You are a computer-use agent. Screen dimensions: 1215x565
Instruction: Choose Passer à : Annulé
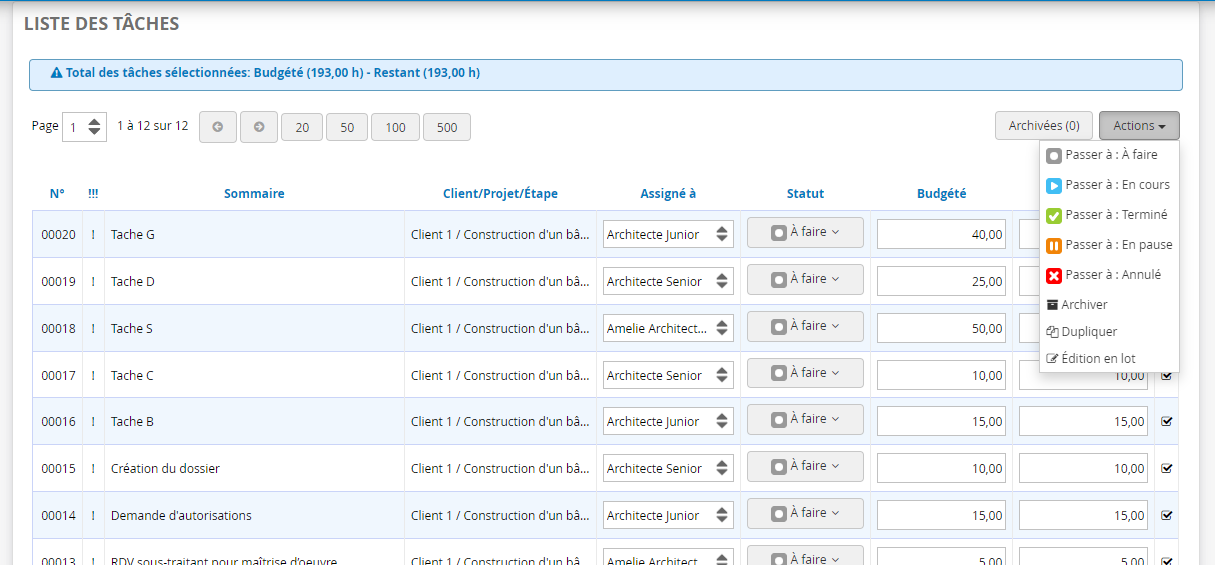click(1109, 275)
